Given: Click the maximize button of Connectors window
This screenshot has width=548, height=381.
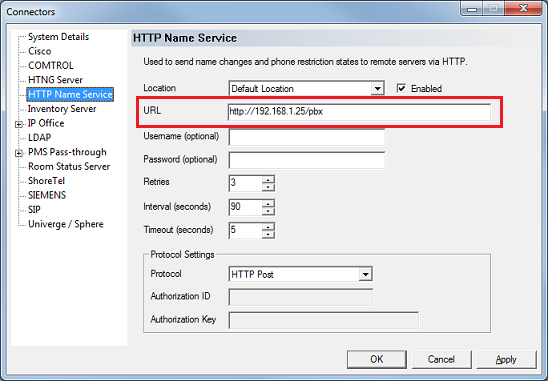Looking at the screenshot, I should [494, 8].
